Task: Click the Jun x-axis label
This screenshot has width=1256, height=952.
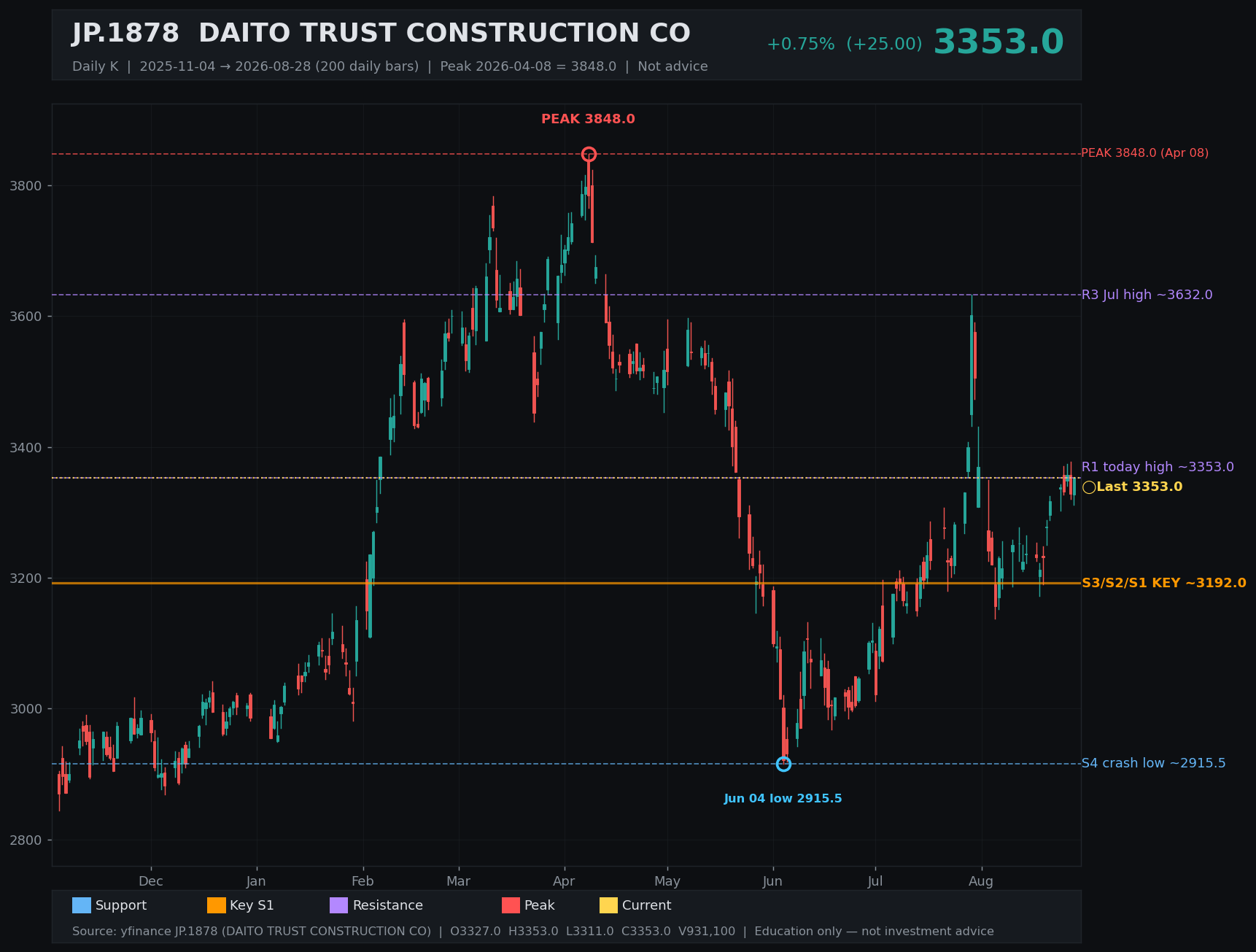Action: [772, 881]
